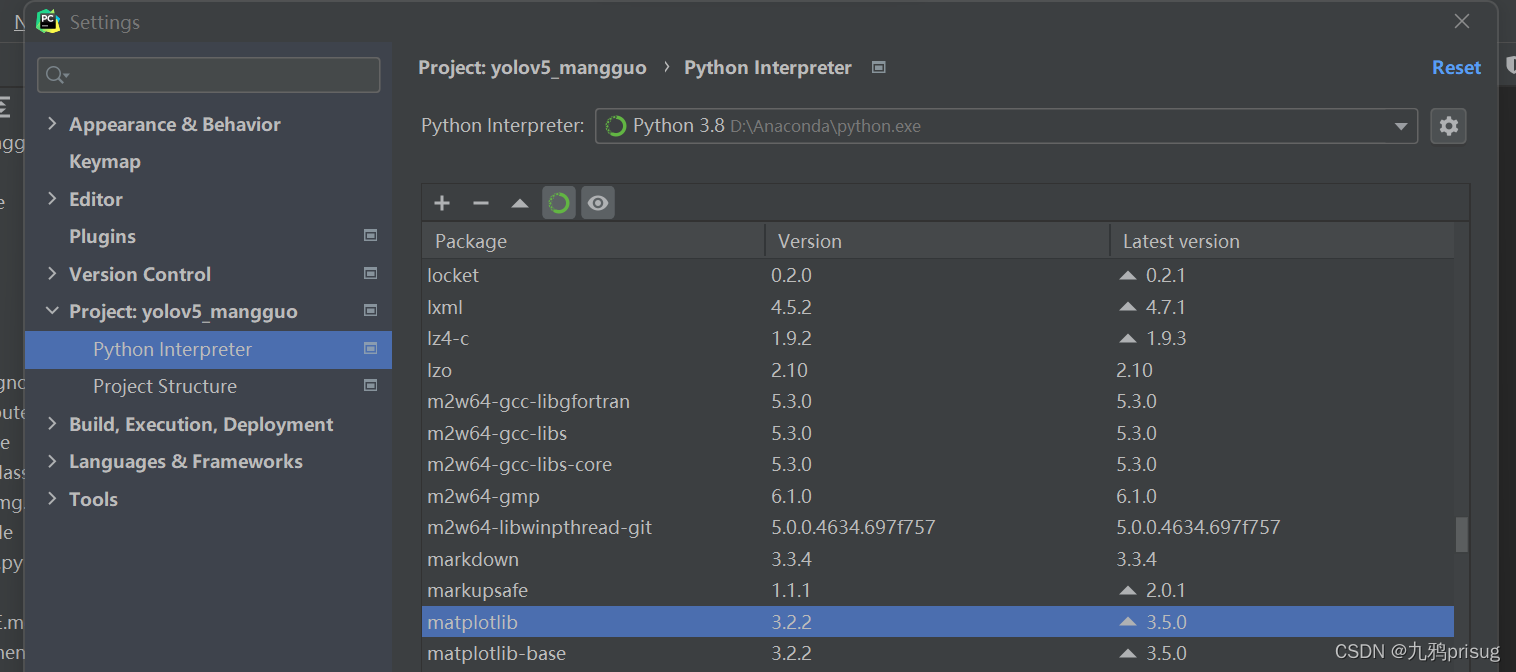Expand the Editor section

[x=53, y=199]
